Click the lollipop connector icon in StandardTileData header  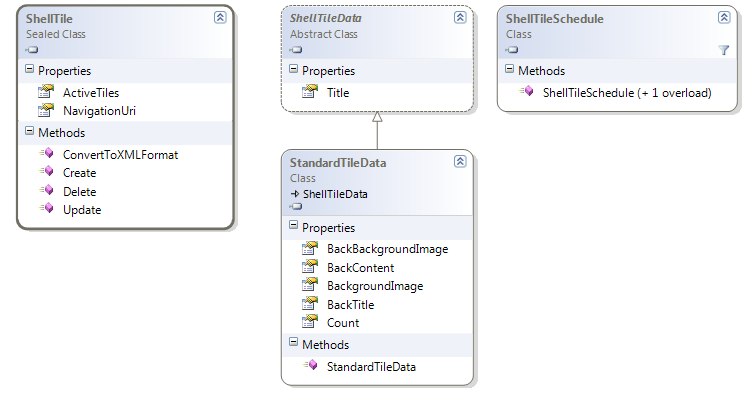pos(296,207)
